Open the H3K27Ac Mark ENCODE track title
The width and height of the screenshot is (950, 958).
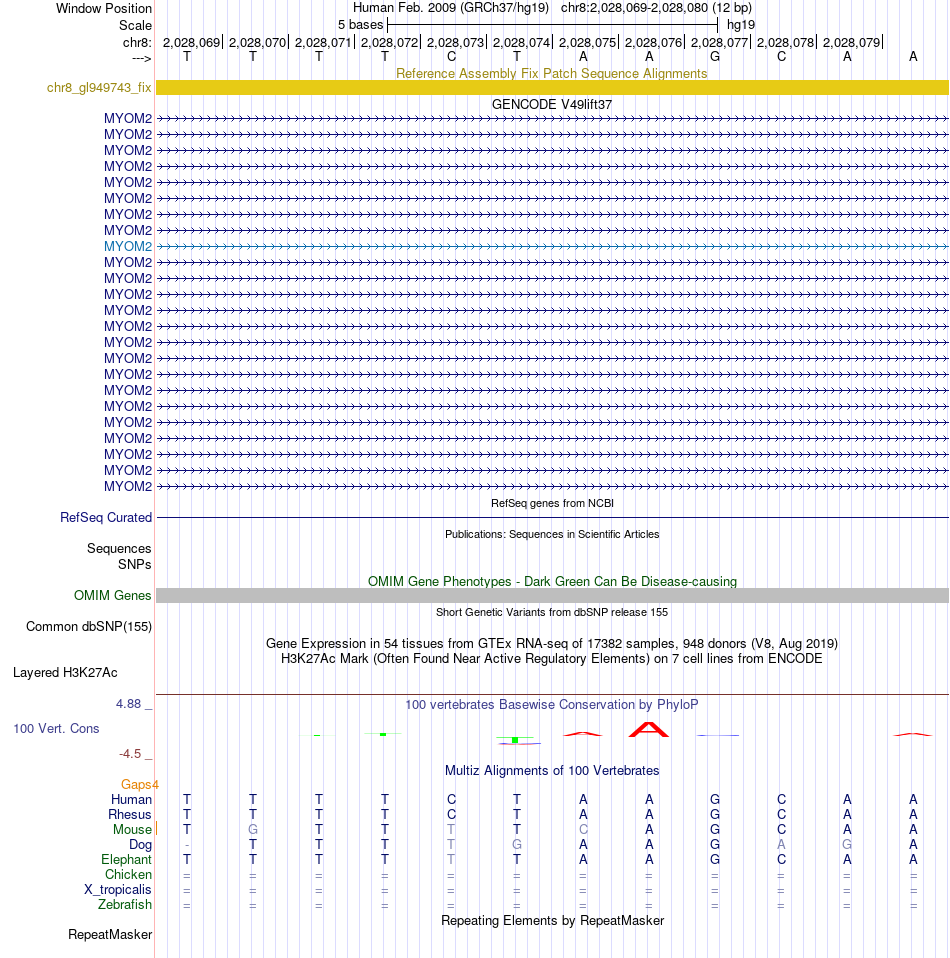click(x=552, y=659)
